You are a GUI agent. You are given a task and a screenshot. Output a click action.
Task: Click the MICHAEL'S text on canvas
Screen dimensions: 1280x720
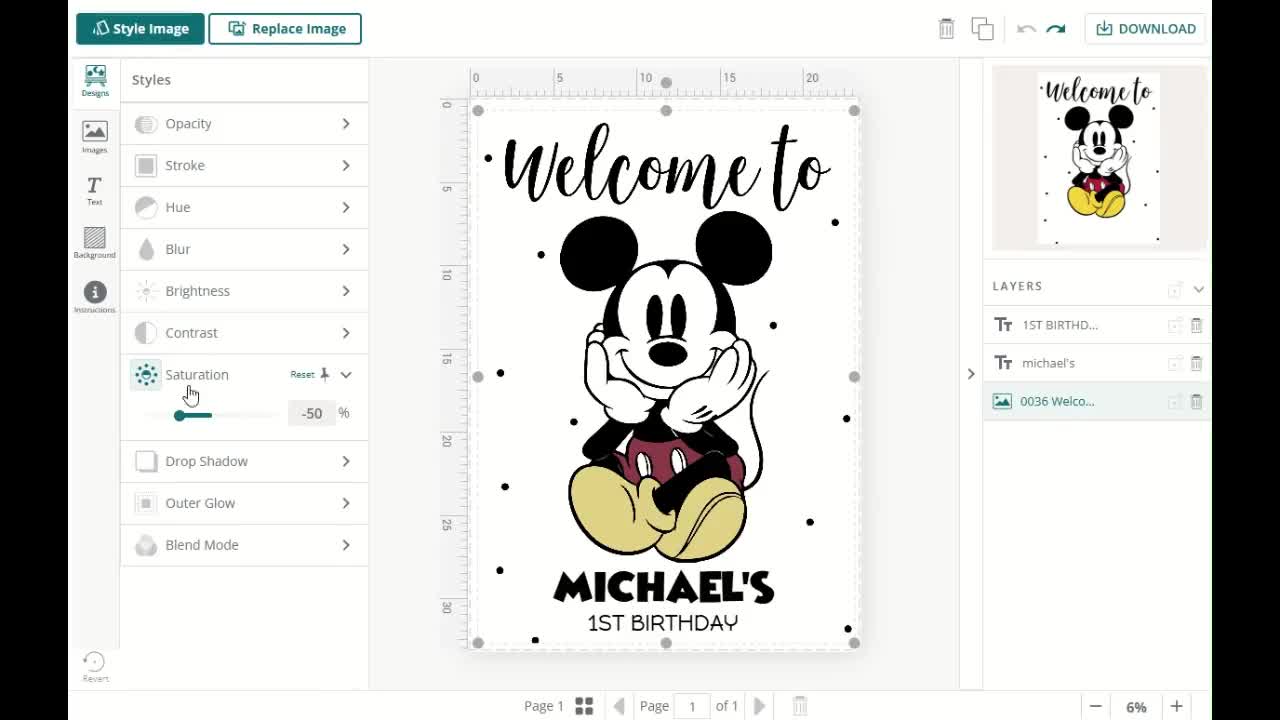pyautogui.click(x=664, y=587)
